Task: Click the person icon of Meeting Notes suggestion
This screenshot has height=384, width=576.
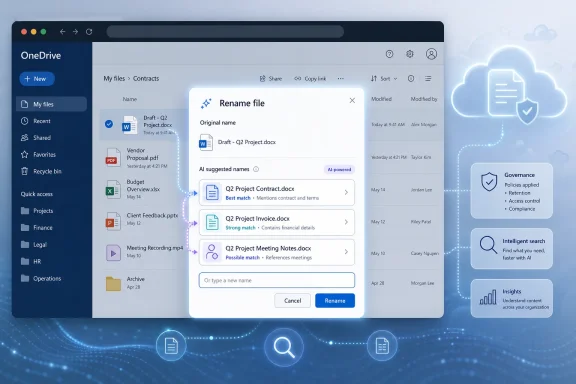Action: [212, 252]
